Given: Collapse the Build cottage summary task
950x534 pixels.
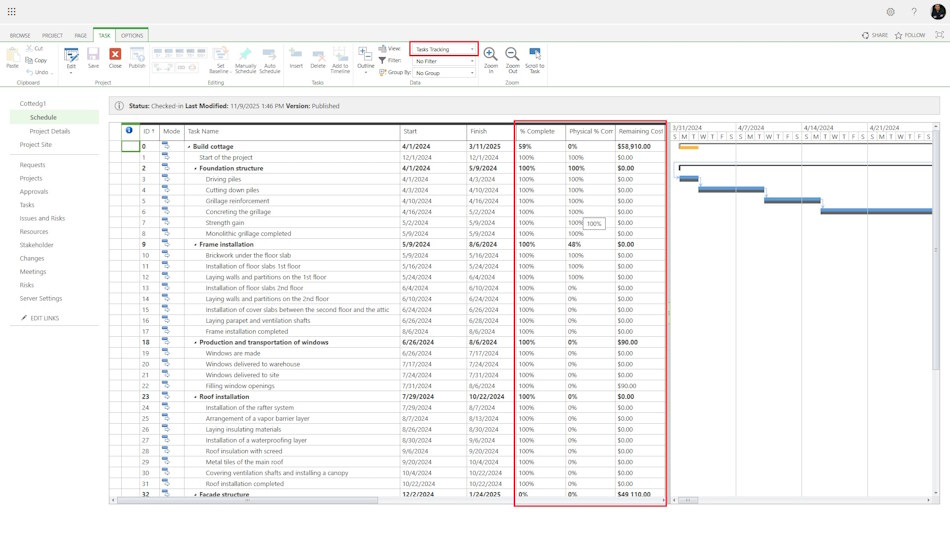Looking at the screenshot, I should coord(189,147).
